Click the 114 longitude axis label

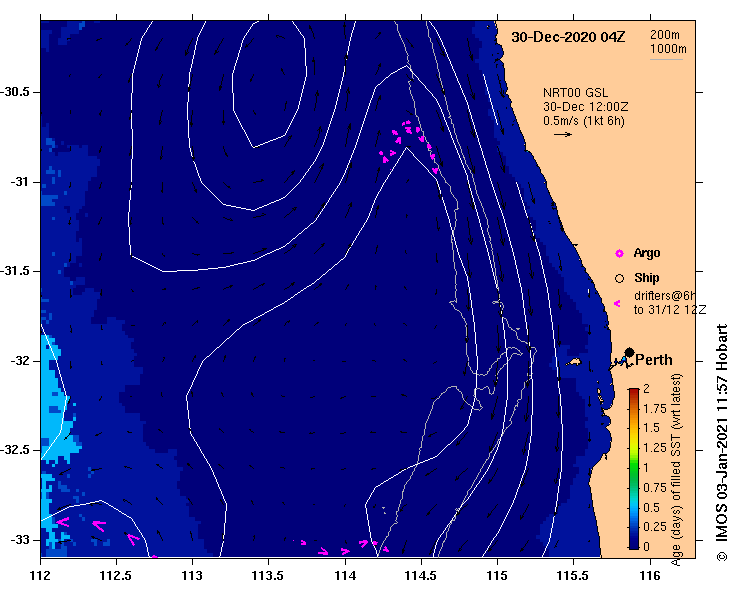[345, 576]
